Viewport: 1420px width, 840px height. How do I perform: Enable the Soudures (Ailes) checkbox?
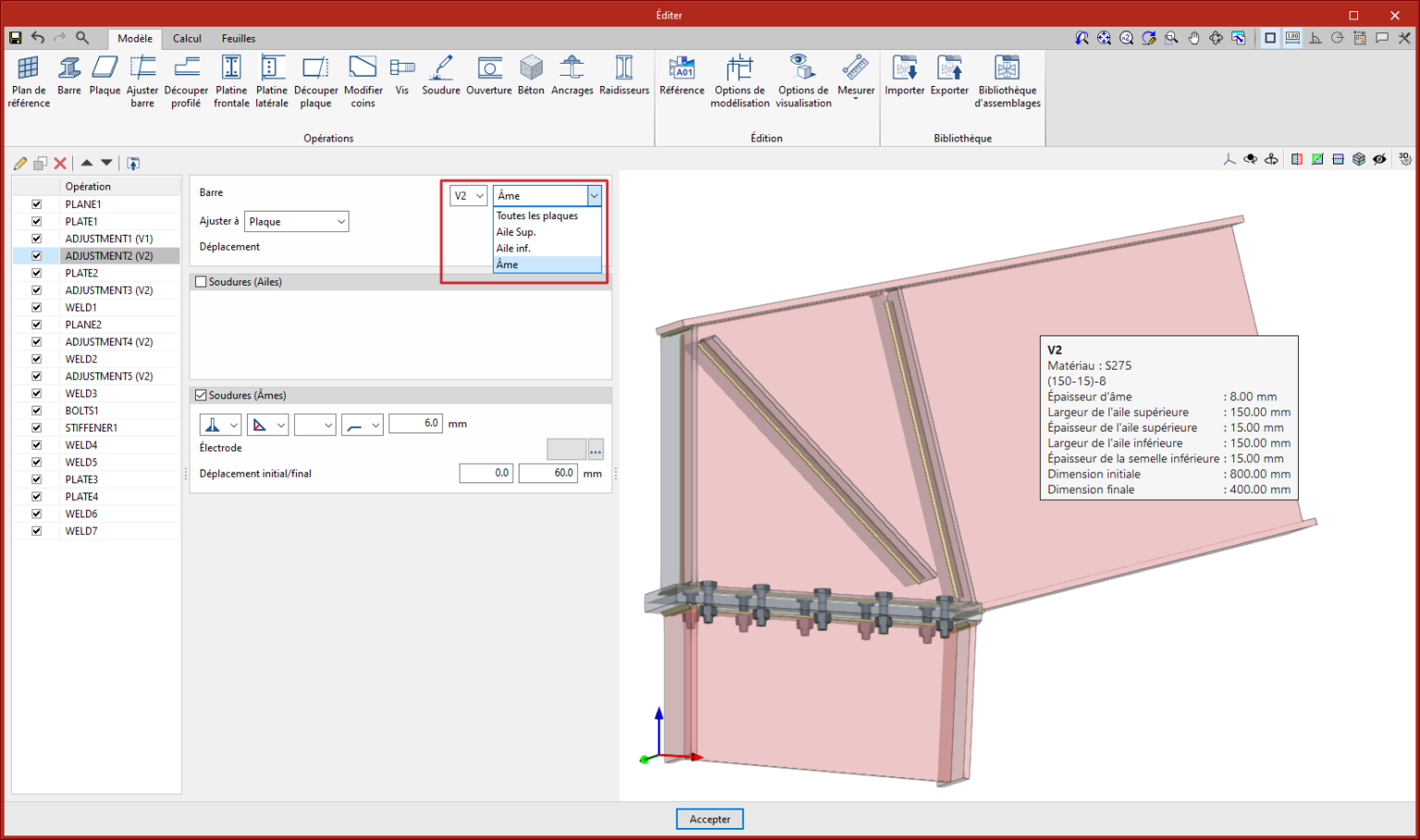201,282
